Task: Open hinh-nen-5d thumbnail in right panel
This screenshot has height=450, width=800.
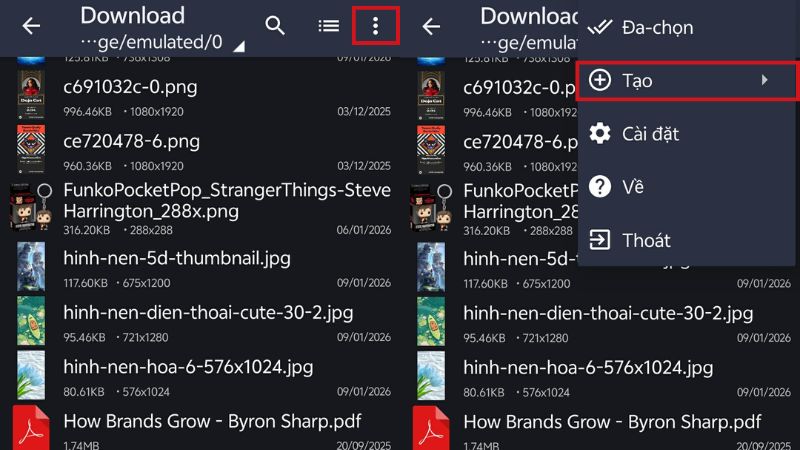Action: point(431,267)
